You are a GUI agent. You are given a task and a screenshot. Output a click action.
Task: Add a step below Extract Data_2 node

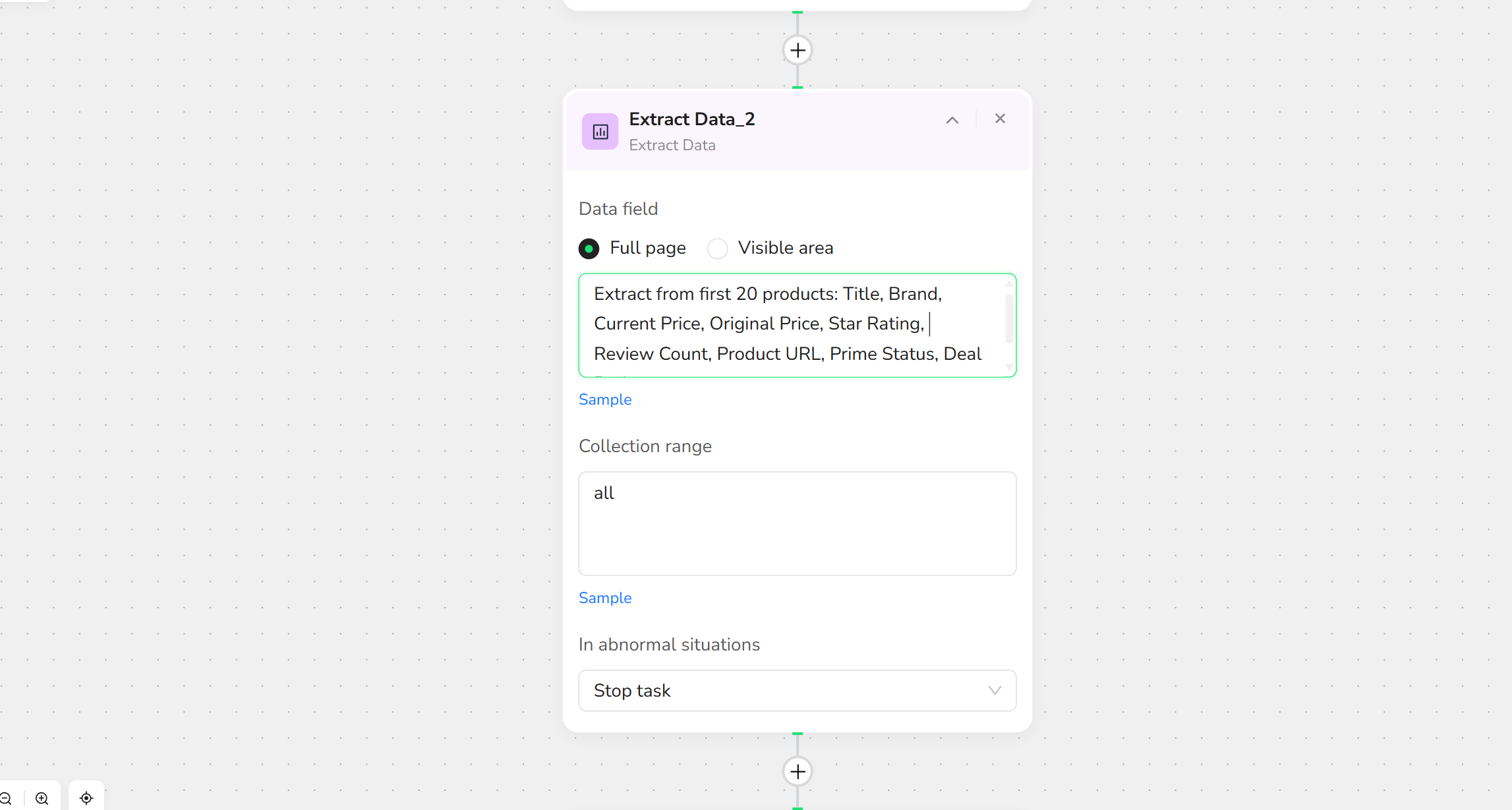pyautogui.click(x=798, y=771)
